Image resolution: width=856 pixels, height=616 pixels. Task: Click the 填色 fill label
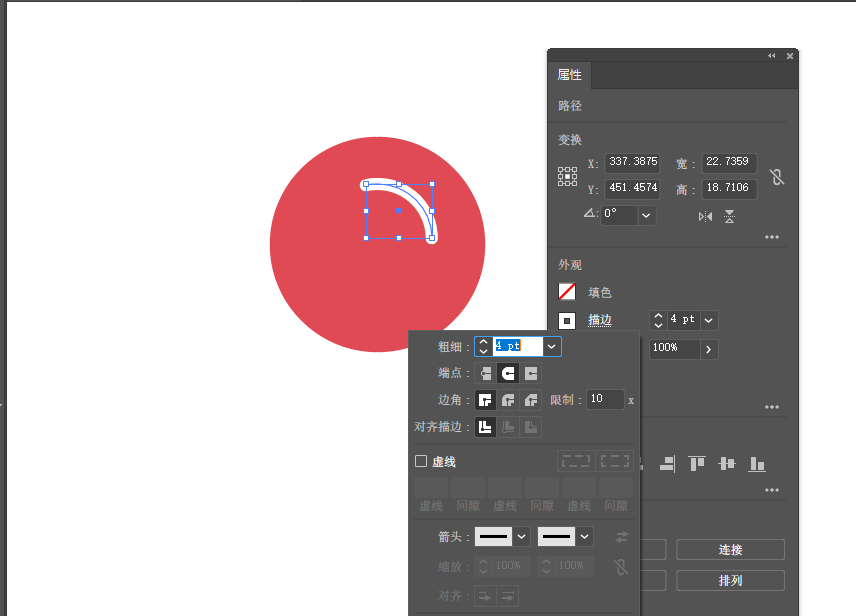(x=599, y=293)
